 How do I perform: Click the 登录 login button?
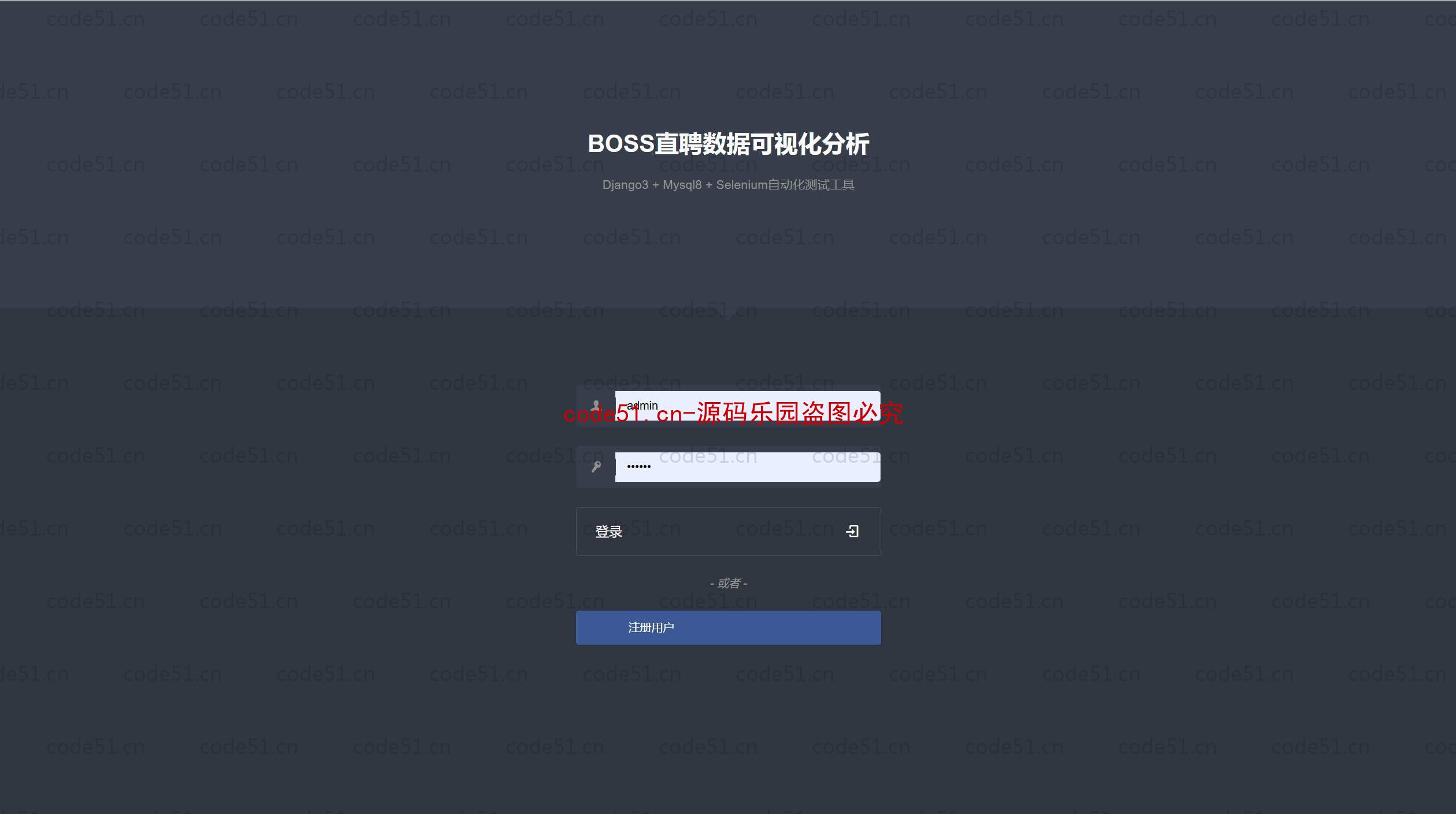point(728,531)
